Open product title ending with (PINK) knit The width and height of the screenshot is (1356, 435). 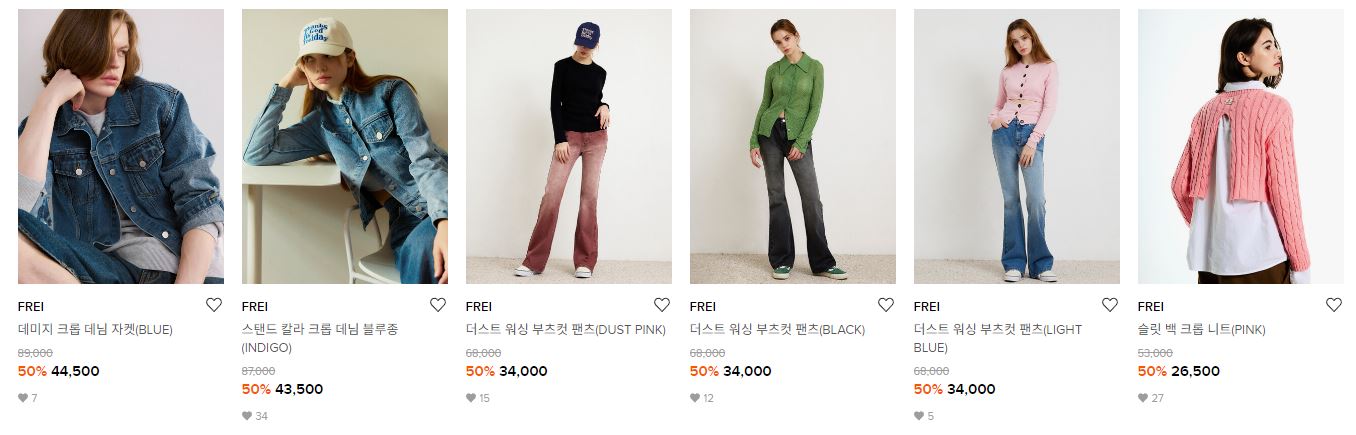pyautogui.click(x=1201, y=330)
